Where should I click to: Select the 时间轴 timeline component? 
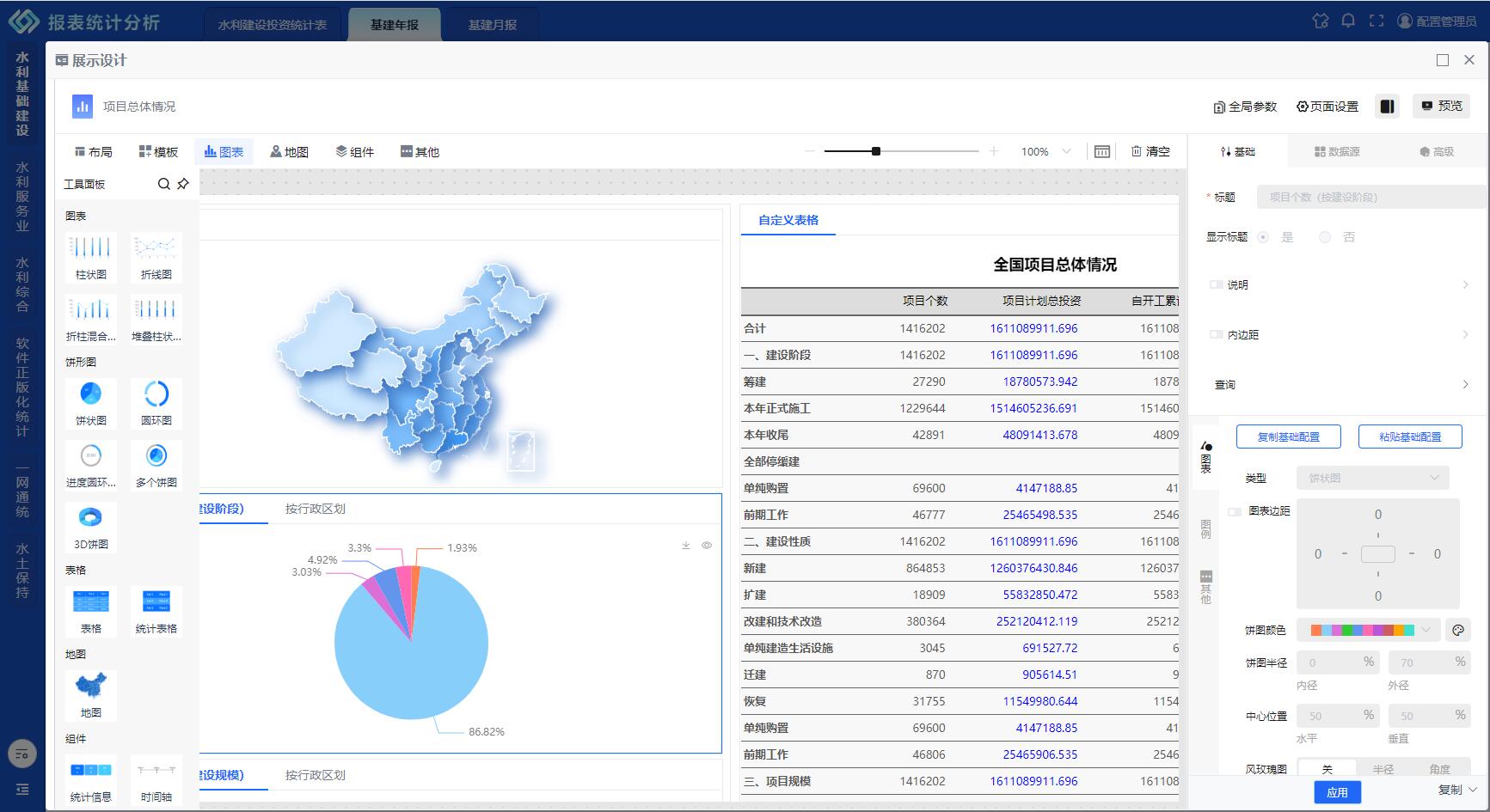[156, 779]
